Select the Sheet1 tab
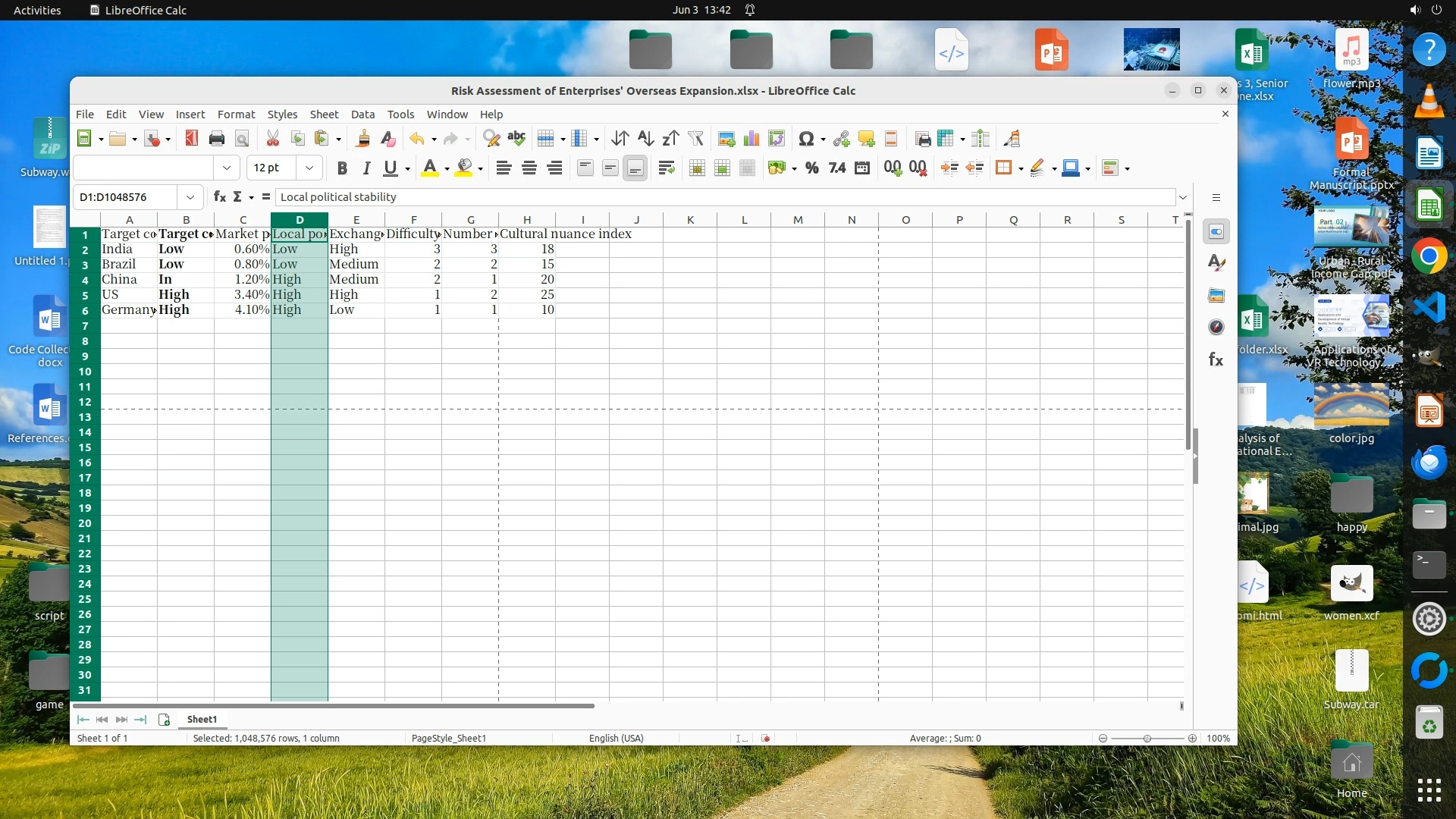Viewport: 1456px width, 819px height. pos(202,719)
